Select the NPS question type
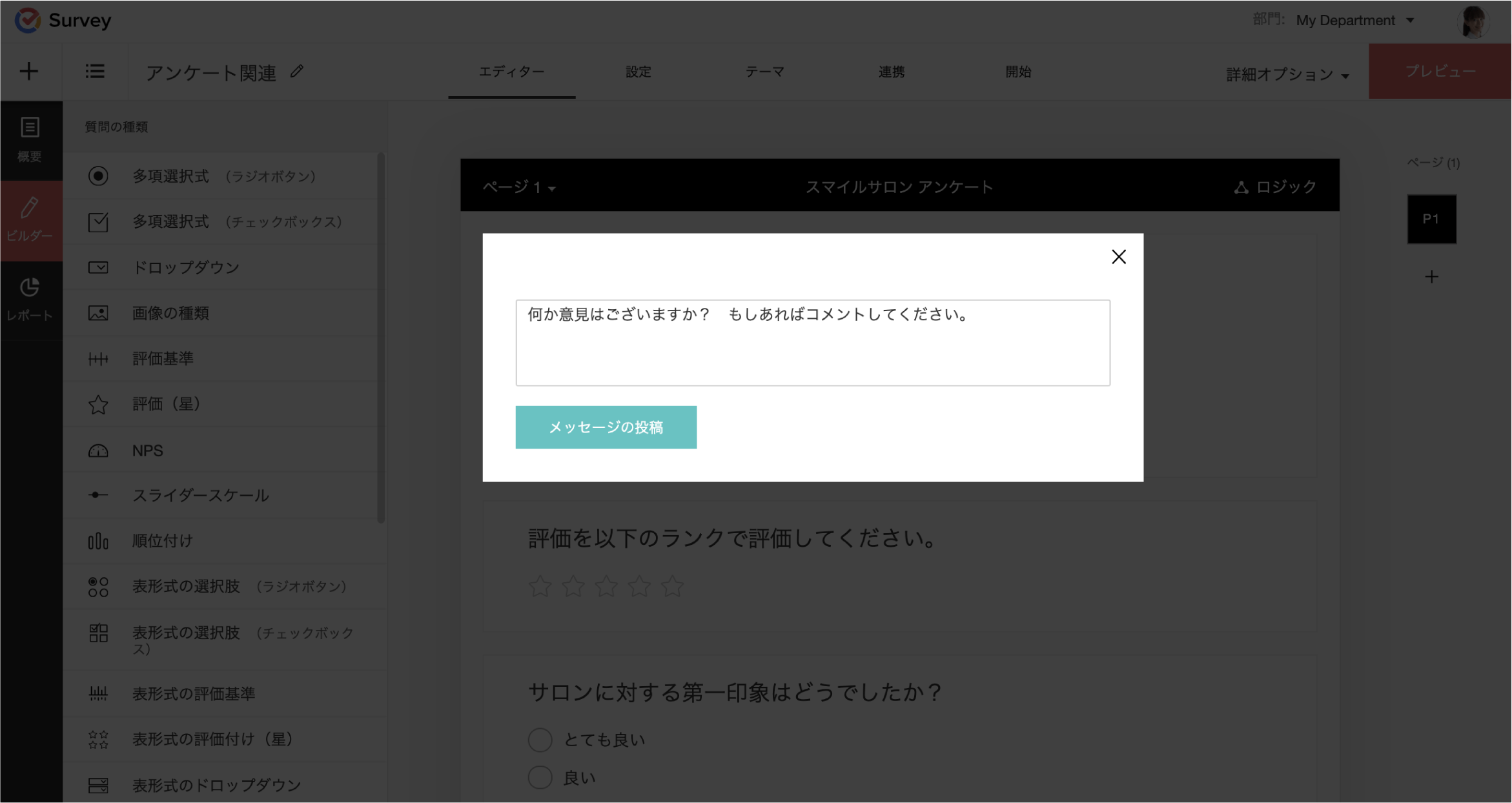The width and height of the screenshot is (1512, 803). point(148,451)
